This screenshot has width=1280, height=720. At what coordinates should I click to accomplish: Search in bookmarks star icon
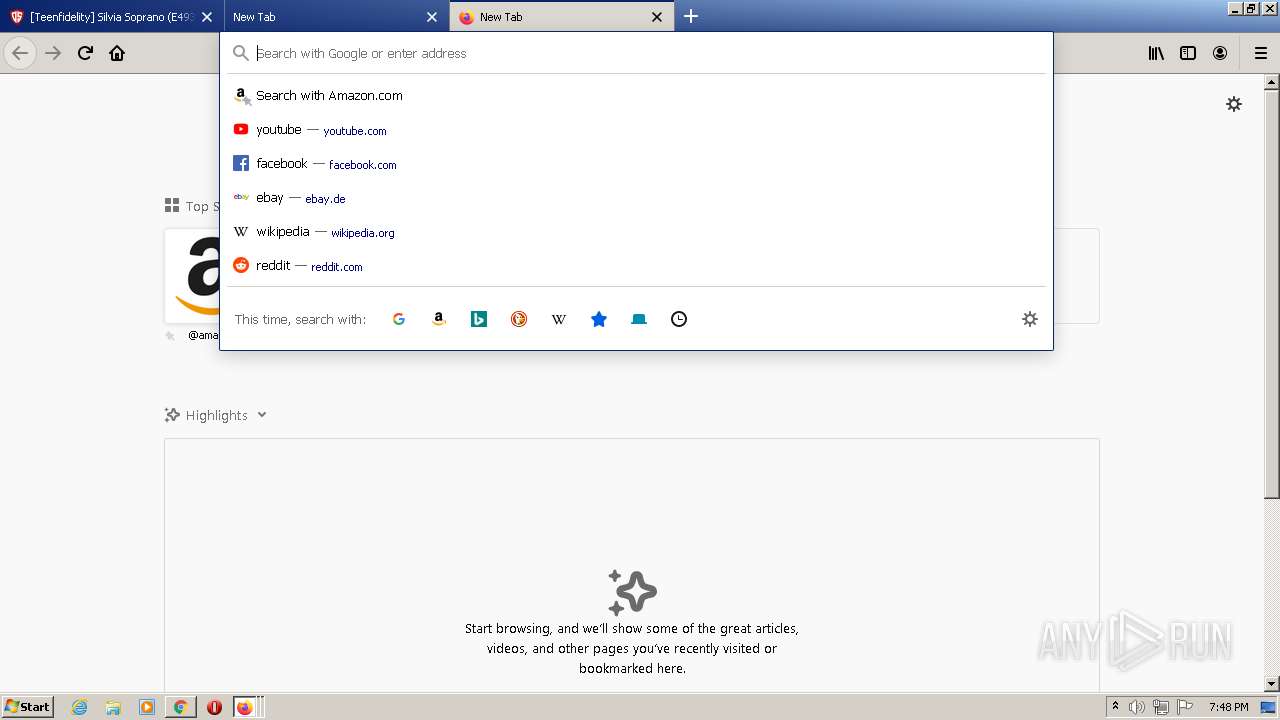tap(599, 319)
